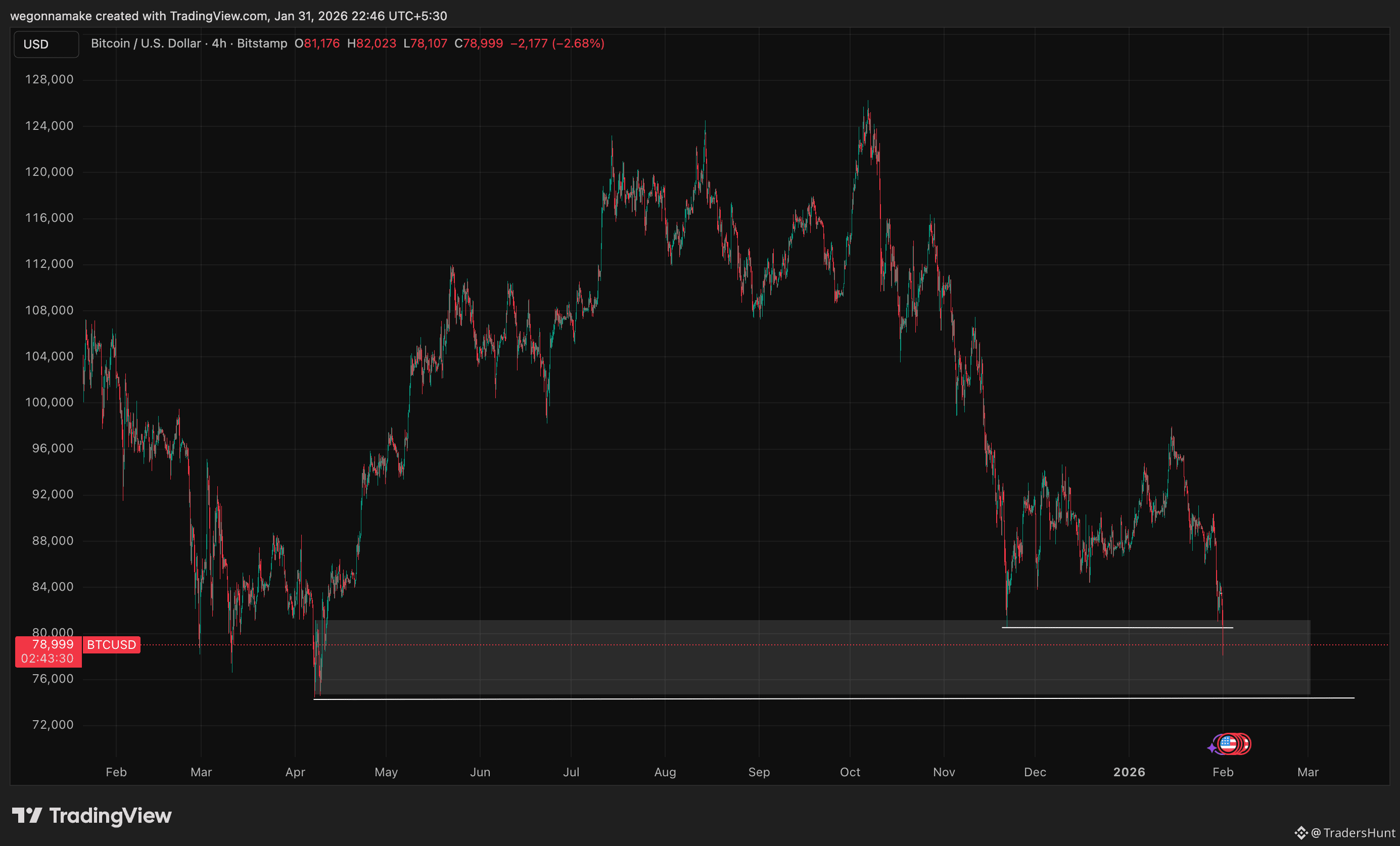This screenshot has height=846, width=1400.
Task: Click the red BTCUSD price line label
Action: [x=112, y=645]
